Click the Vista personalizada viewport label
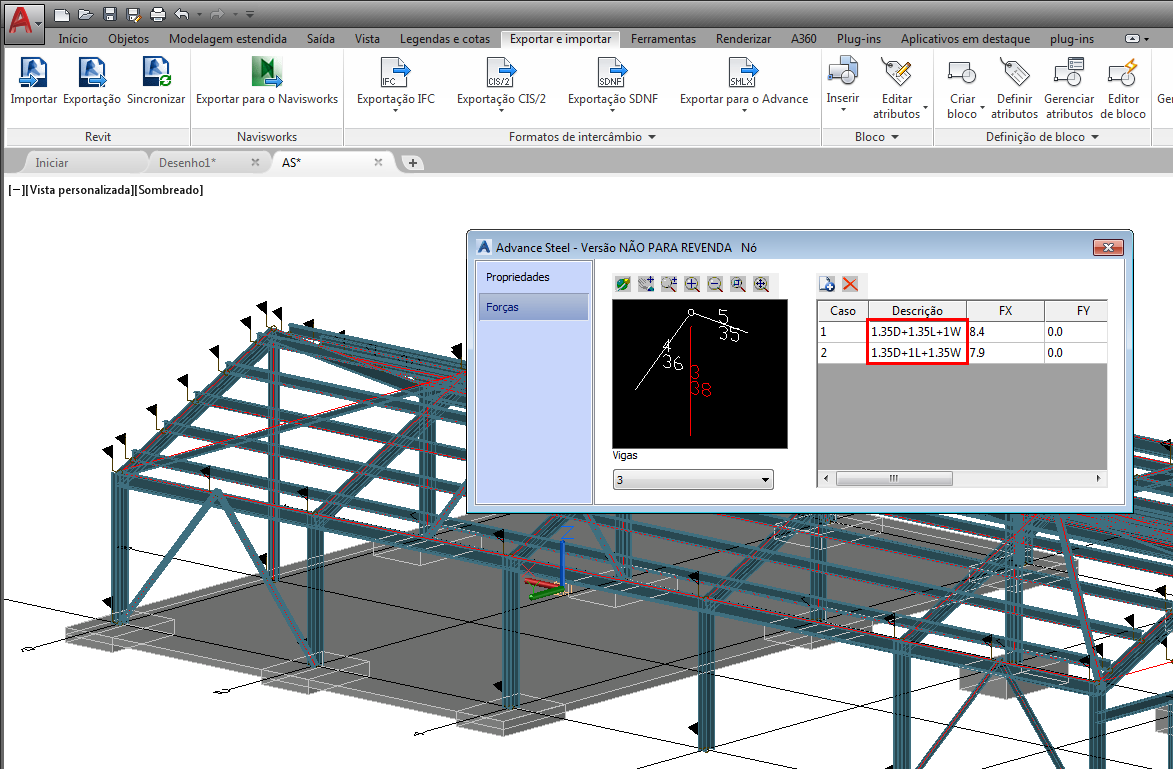1173x769 pixels. point(79,190)
